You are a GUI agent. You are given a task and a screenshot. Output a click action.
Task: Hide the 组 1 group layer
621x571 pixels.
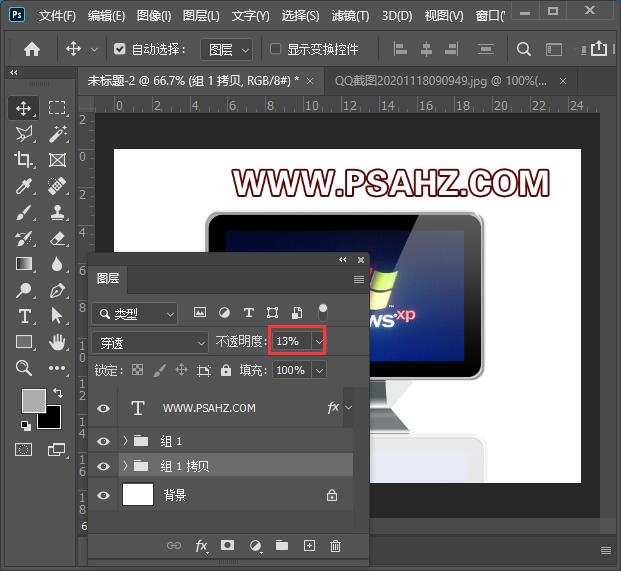tap(103, 441)
